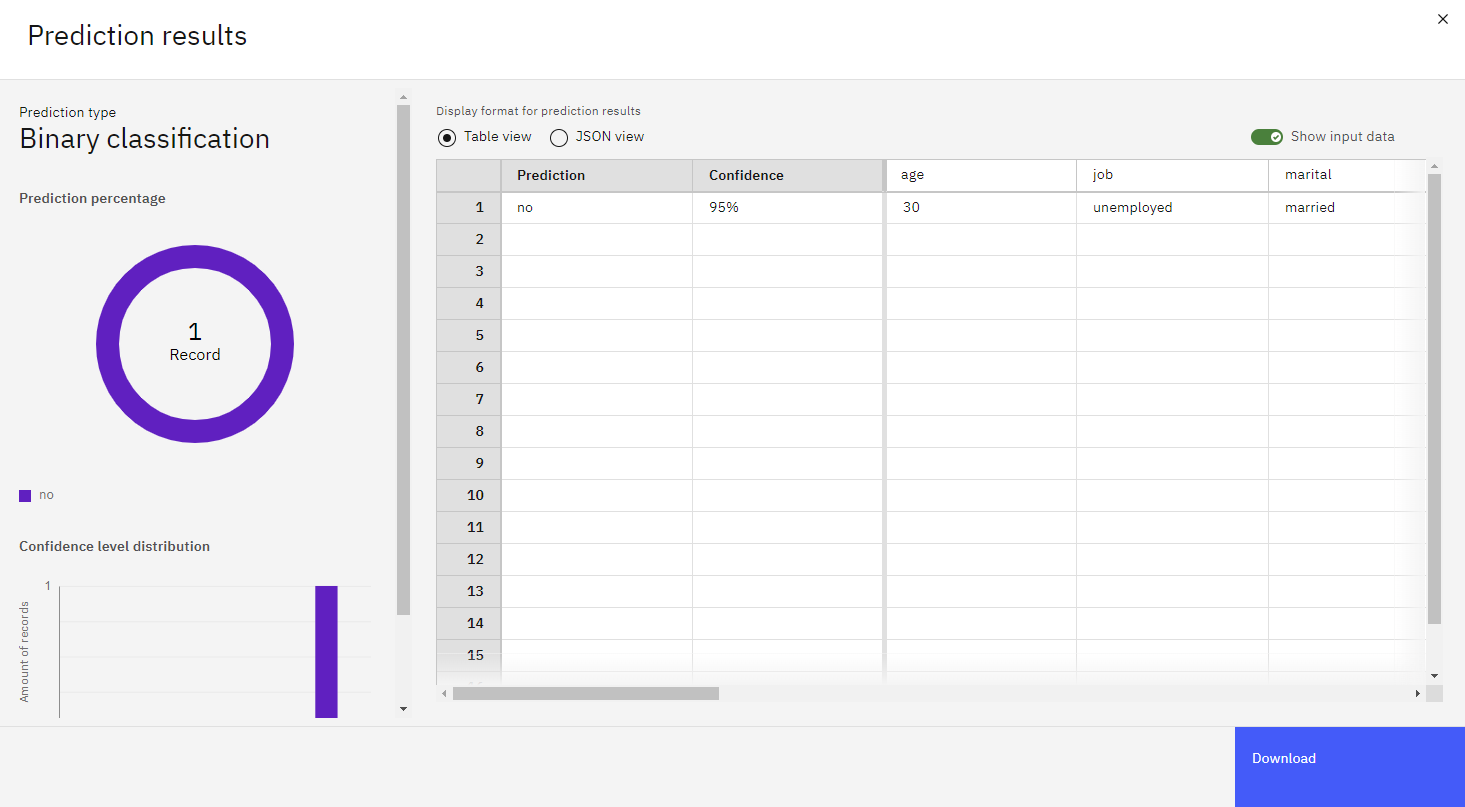Click the left panel scroll-down arrow
Screen dimensions: 1465x807
[403, 709]
